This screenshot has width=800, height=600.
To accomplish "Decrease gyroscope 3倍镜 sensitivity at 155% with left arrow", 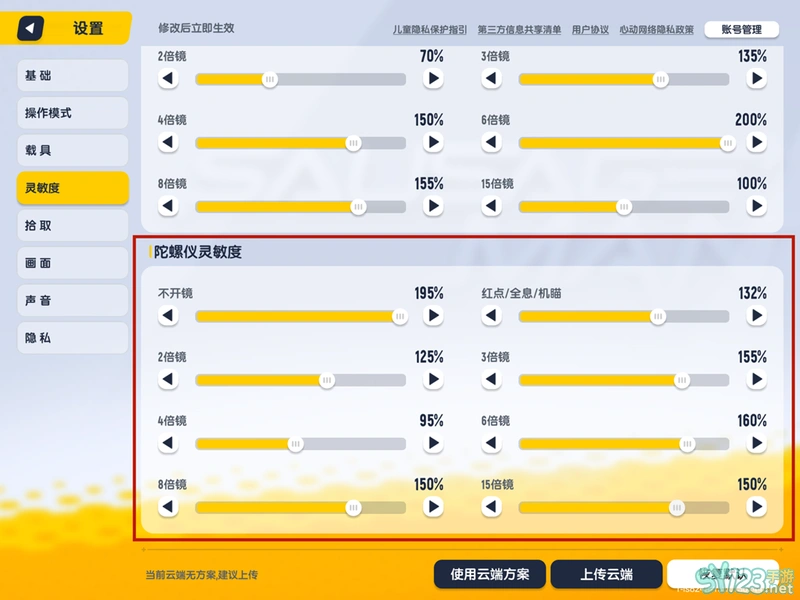I will (491, 380).
